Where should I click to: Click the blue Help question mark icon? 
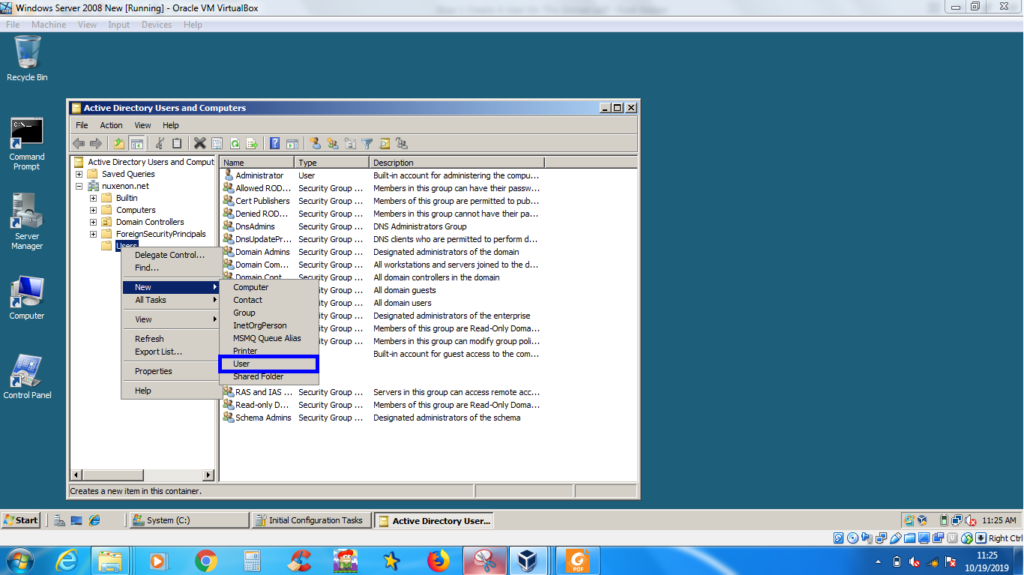[275, 144]
